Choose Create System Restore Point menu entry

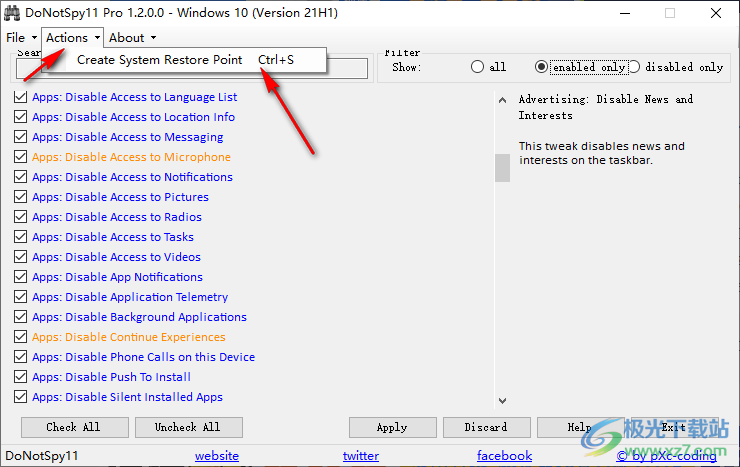185,60
